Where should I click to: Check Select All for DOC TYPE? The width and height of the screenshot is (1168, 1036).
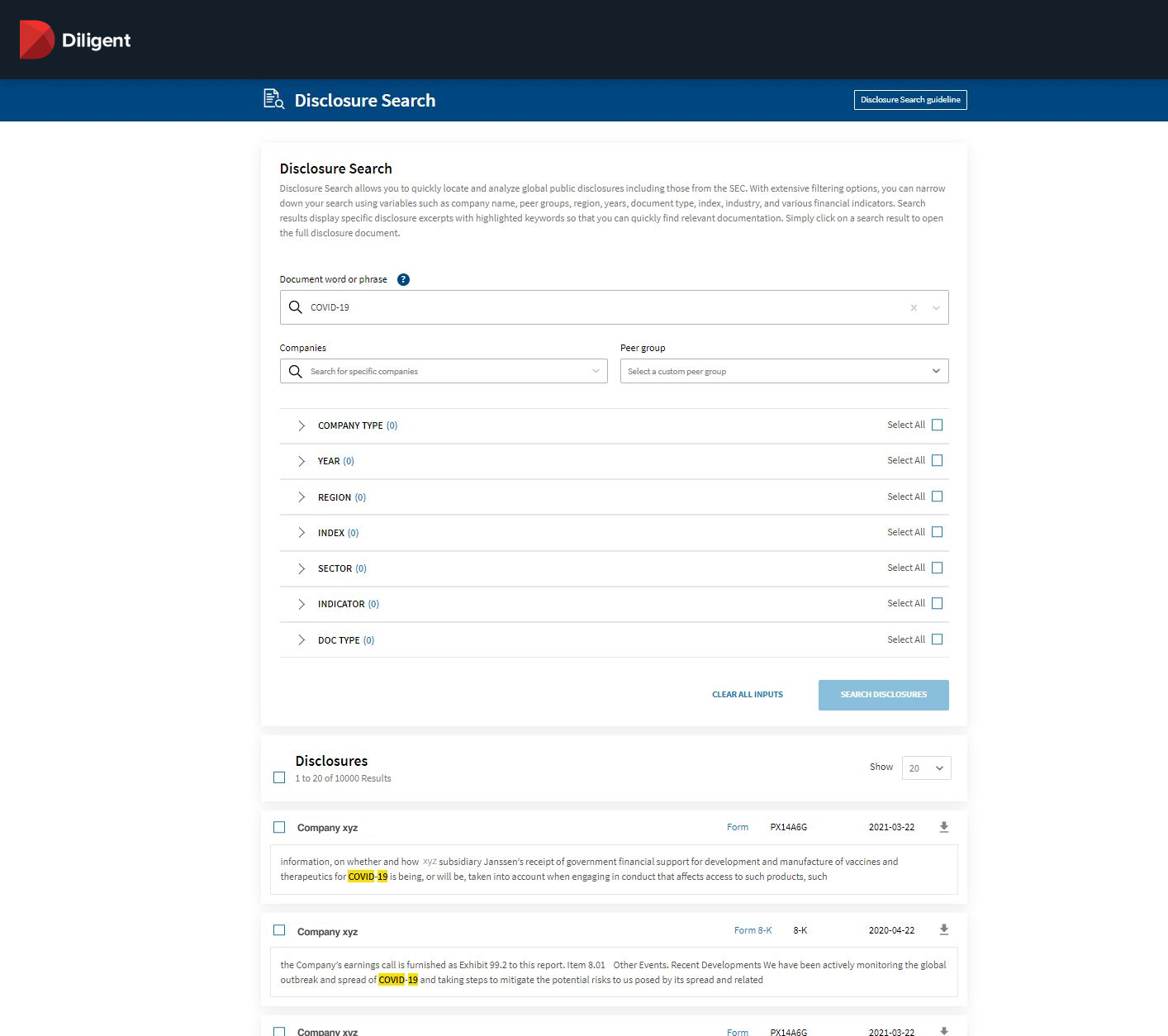pos(937,639)
